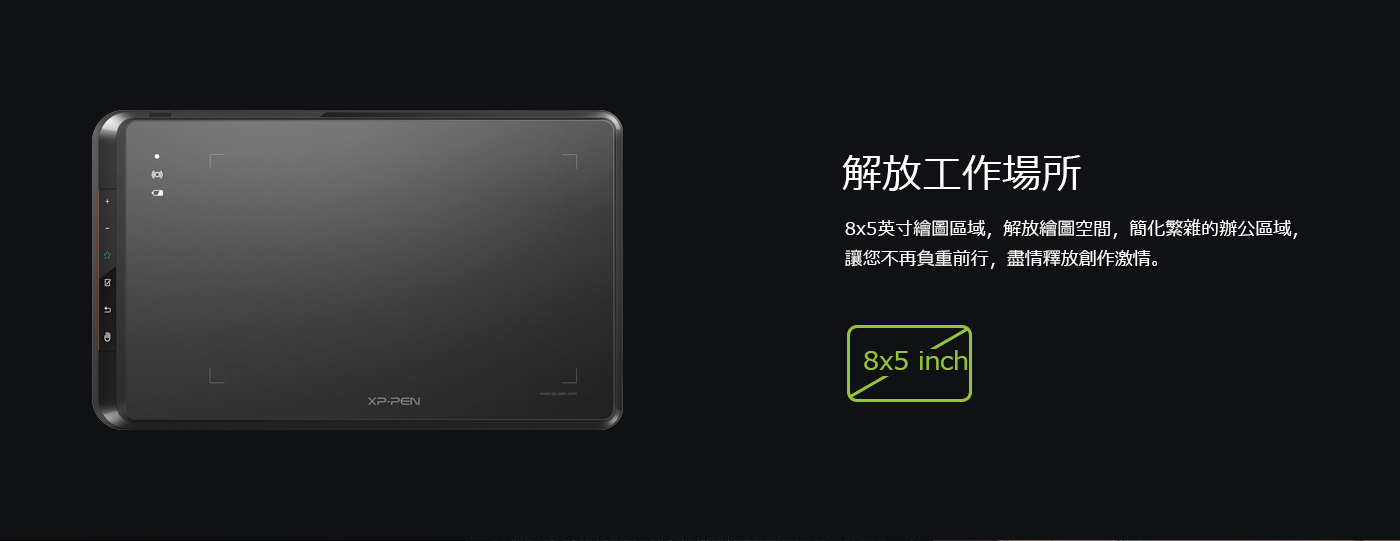
Task: Click the edit pencil shortcut key
Action: tap(107, 283)
